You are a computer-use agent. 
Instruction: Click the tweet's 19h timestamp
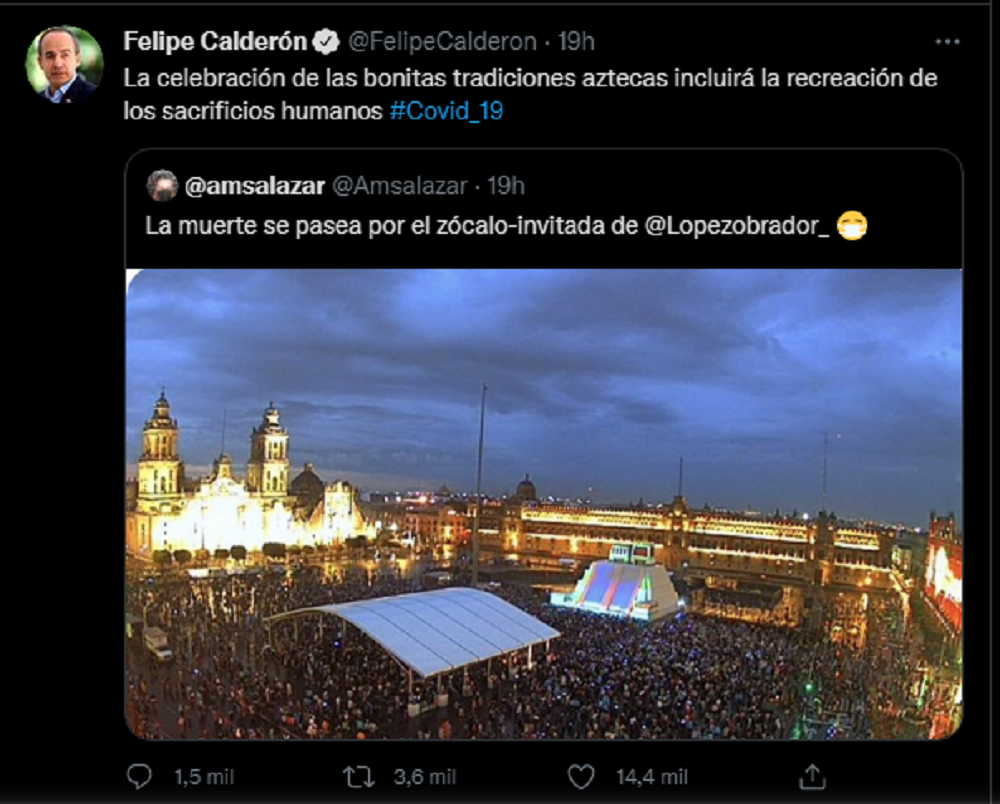tap(576, 42)
